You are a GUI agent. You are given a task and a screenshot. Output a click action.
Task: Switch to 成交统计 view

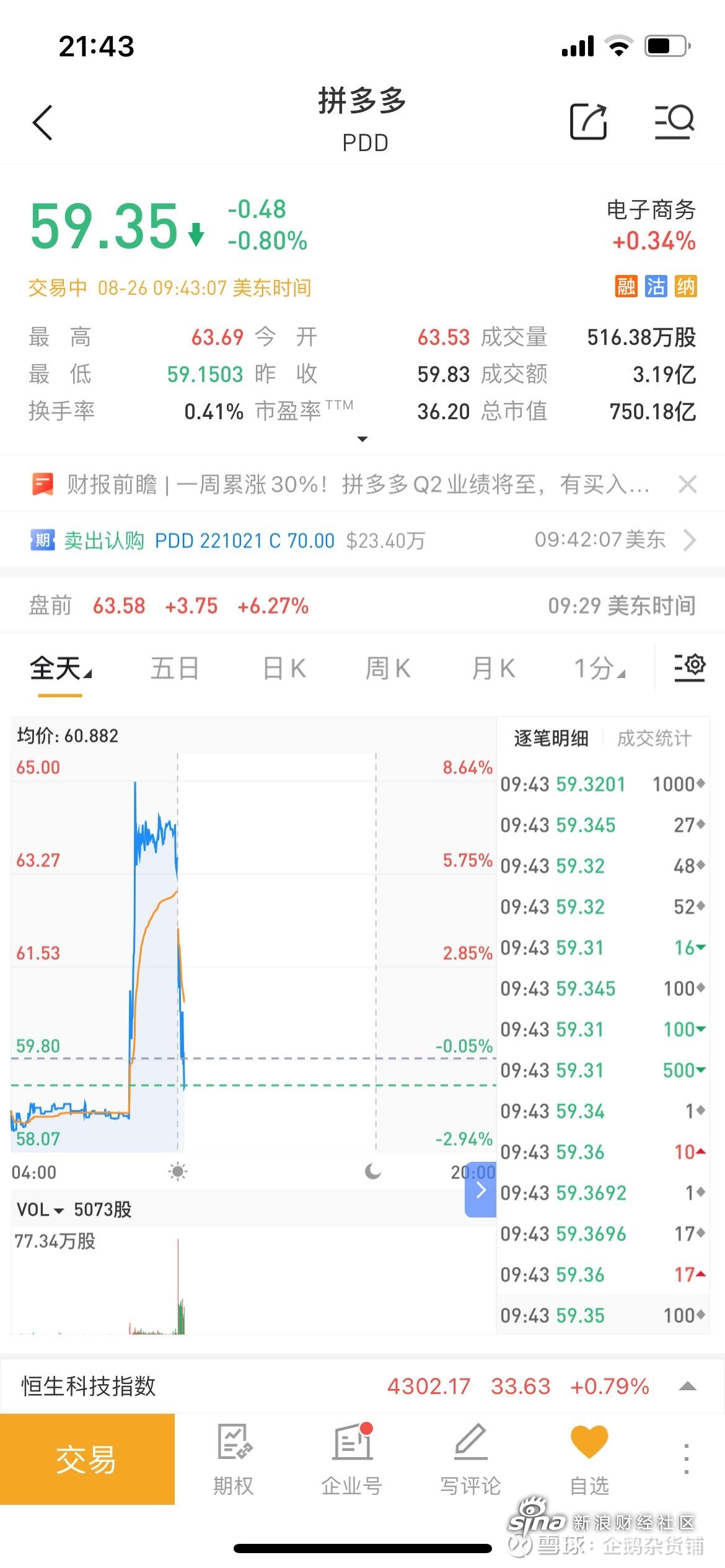pos(654,738)
